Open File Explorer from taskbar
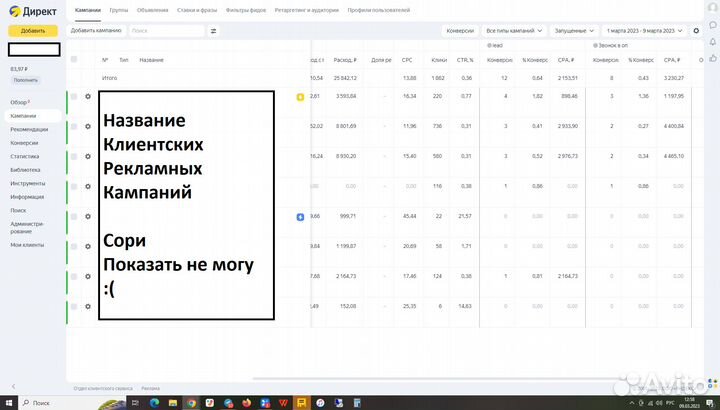 point(173,403)
